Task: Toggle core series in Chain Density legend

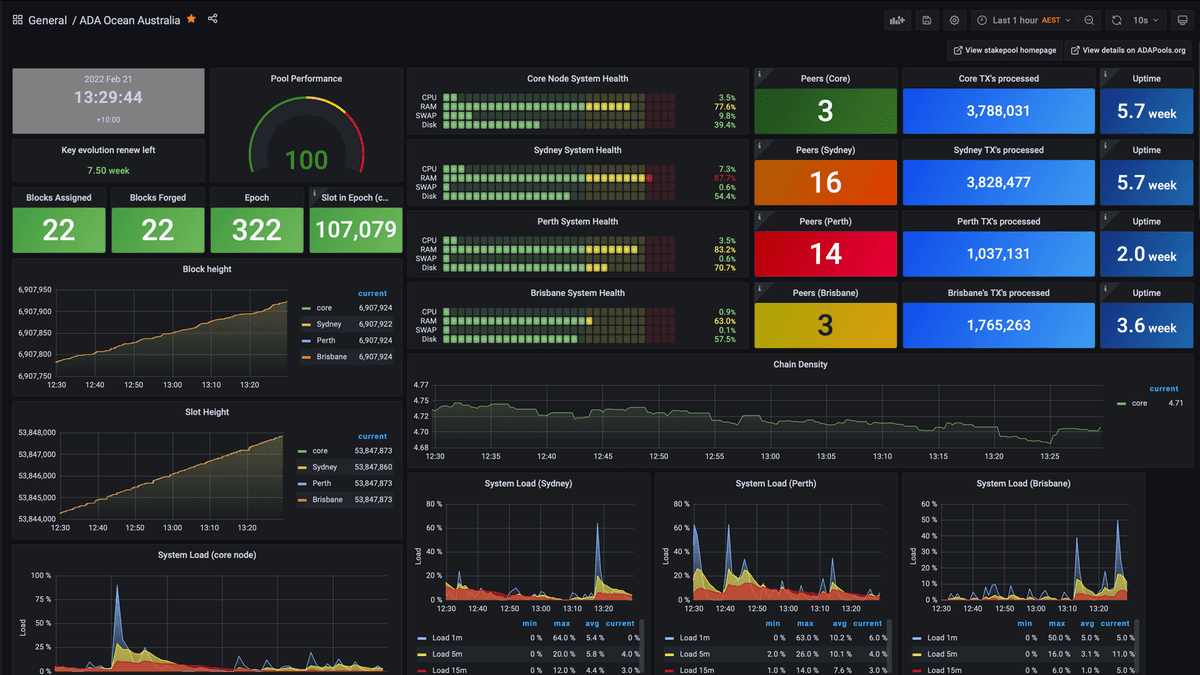Action: (x=1140, y=403)
